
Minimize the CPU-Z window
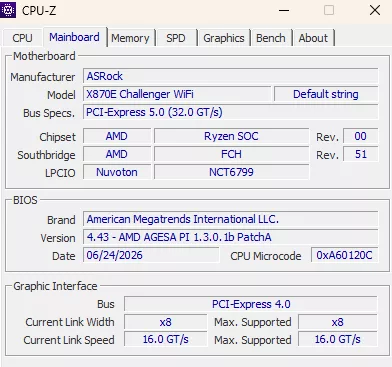(284, 10)
